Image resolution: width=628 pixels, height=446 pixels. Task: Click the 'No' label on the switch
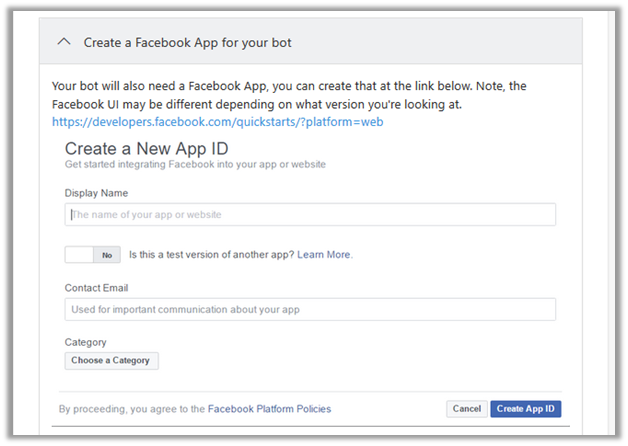pos(107,255)
